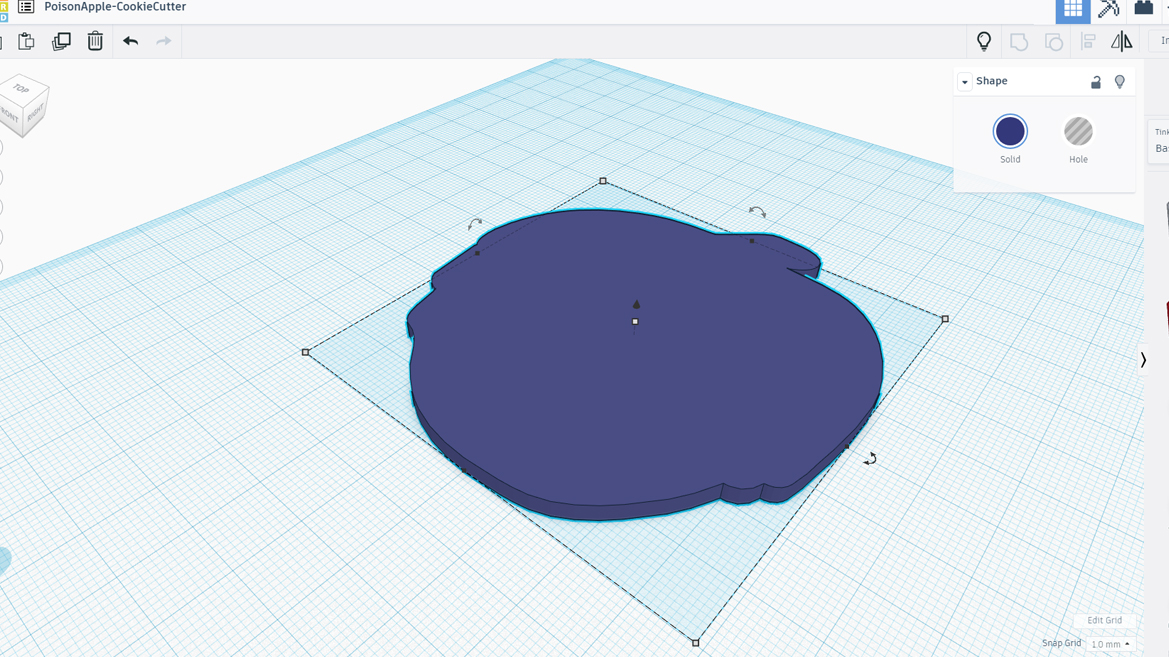The height and width of the screenshot is (657, 1169).
Task: Open the Edit Grid settings
Action: click(1104, 620)
